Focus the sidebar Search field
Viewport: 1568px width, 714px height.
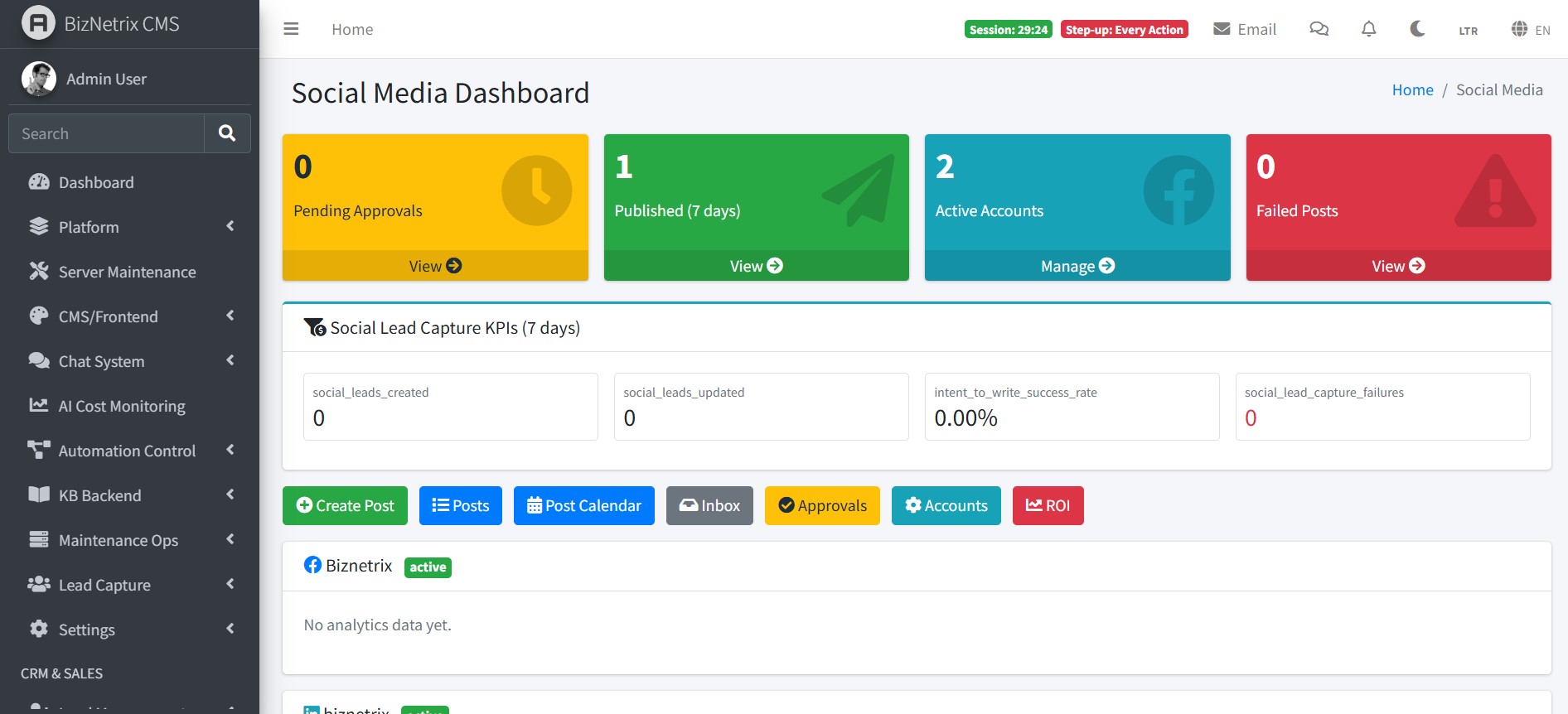tap(106, 133)
